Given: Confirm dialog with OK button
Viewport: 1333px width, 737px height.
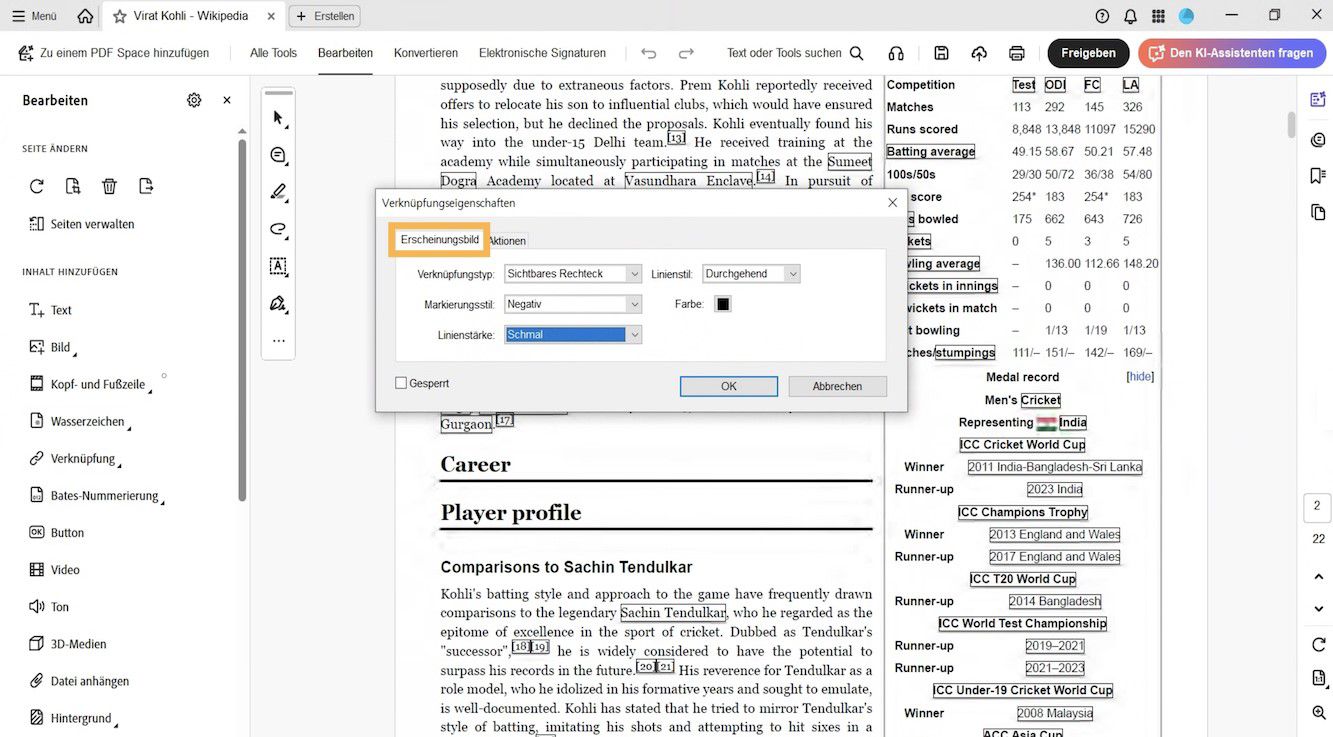Looking at the screenshot, I should tap(729, 386).
